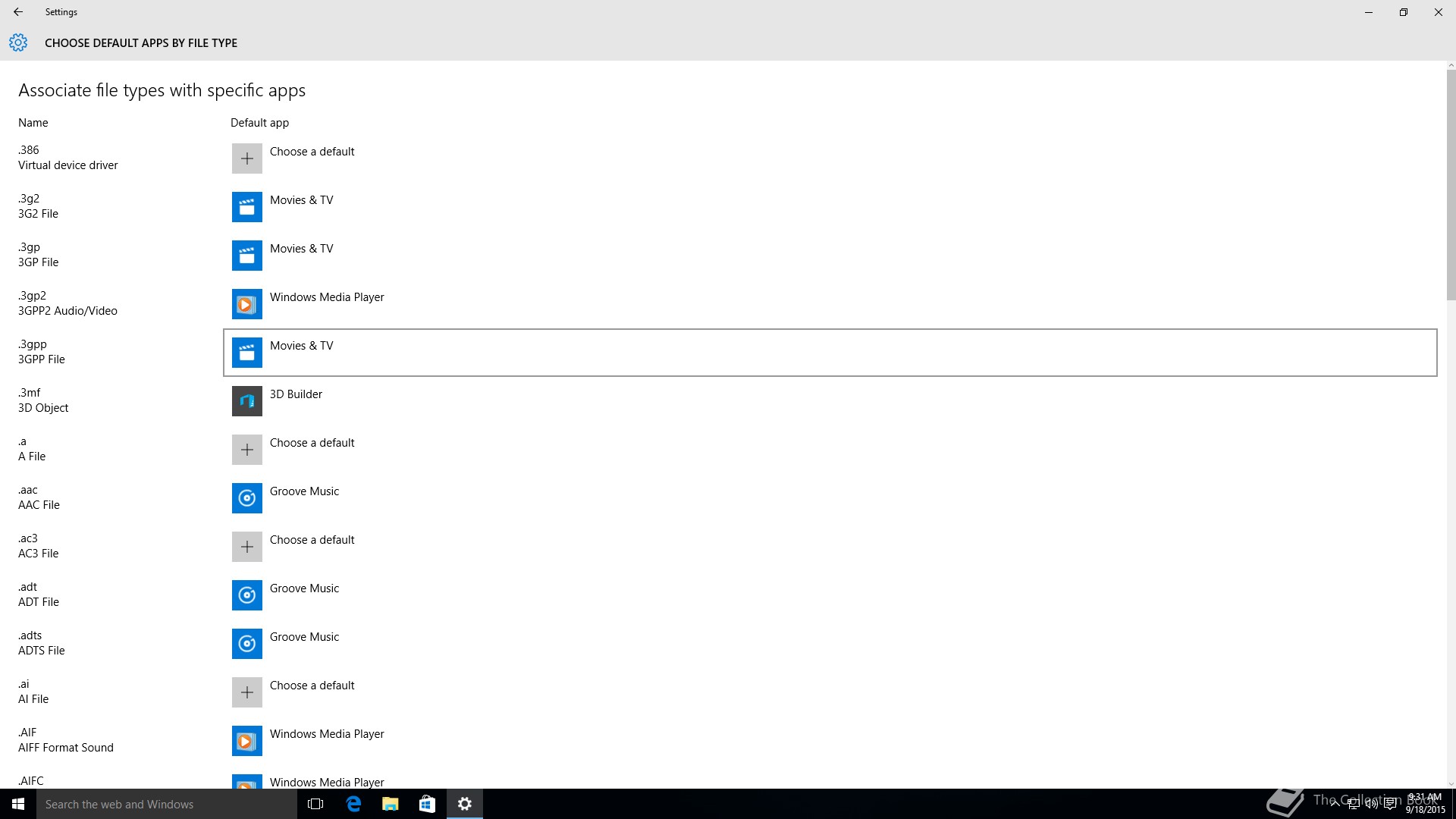The image size is (1456, 819).
Task: Open the volume control in system tray
Action: (1371, 804)
